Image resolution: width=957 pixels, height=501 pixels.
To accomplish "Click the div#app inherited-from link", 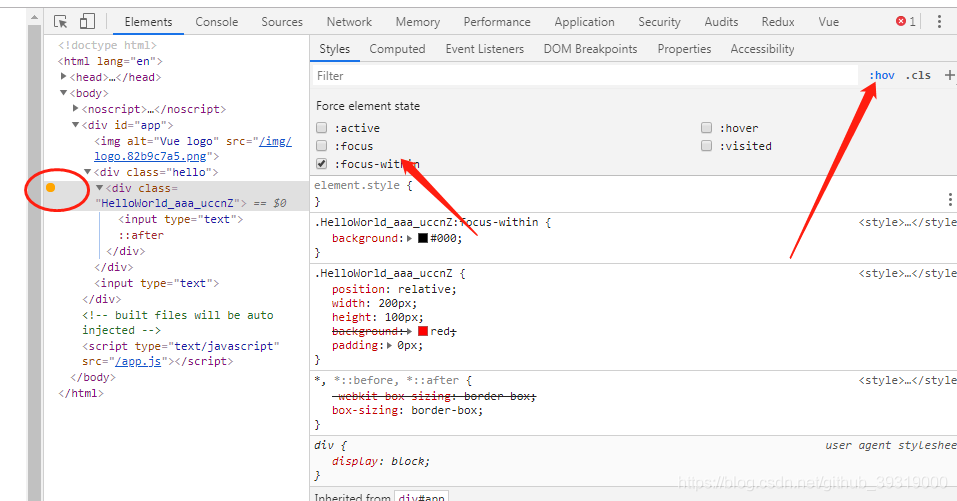I will tap(421, 497).
